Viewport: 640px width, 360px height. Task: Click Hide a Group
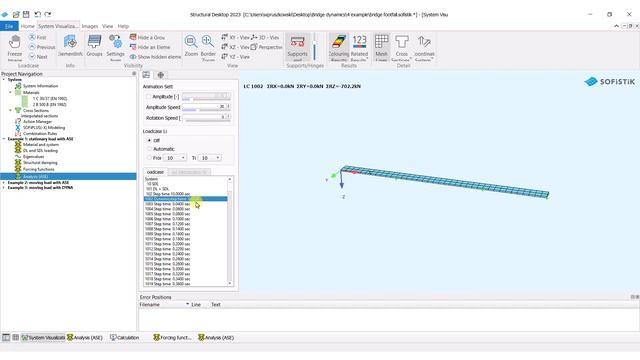pos(147,37)
